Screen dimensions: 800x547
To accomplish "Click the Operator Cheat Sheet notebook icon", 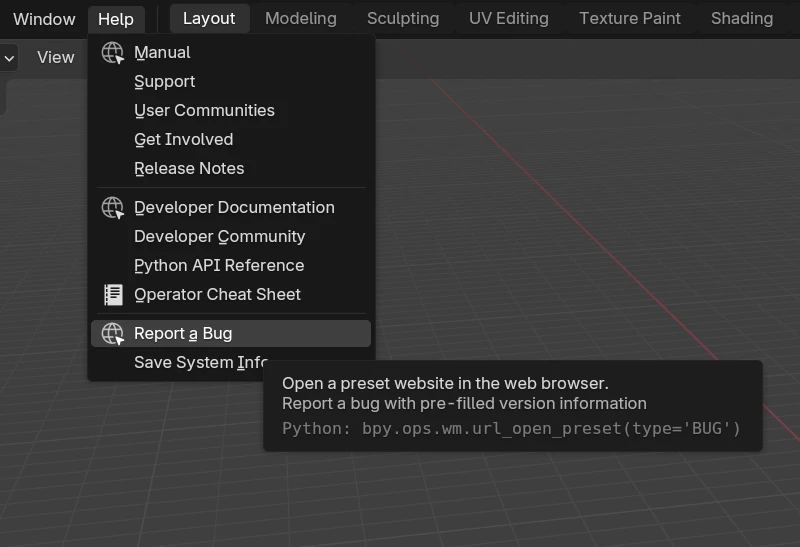I will (x=113, y=295).
